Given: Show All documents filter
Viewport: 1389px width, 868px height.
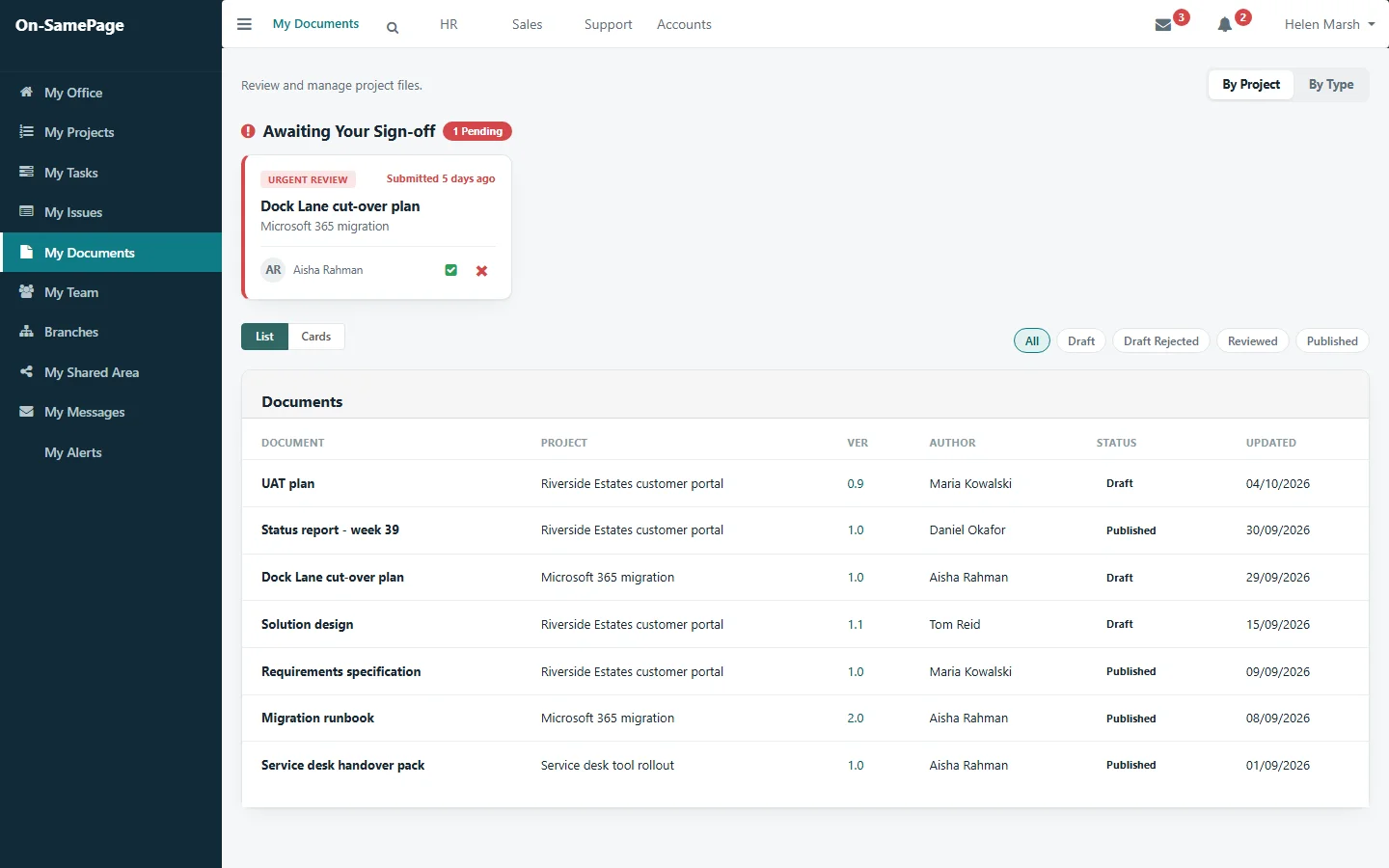Looking at the screenshot, I should 1032,341.
